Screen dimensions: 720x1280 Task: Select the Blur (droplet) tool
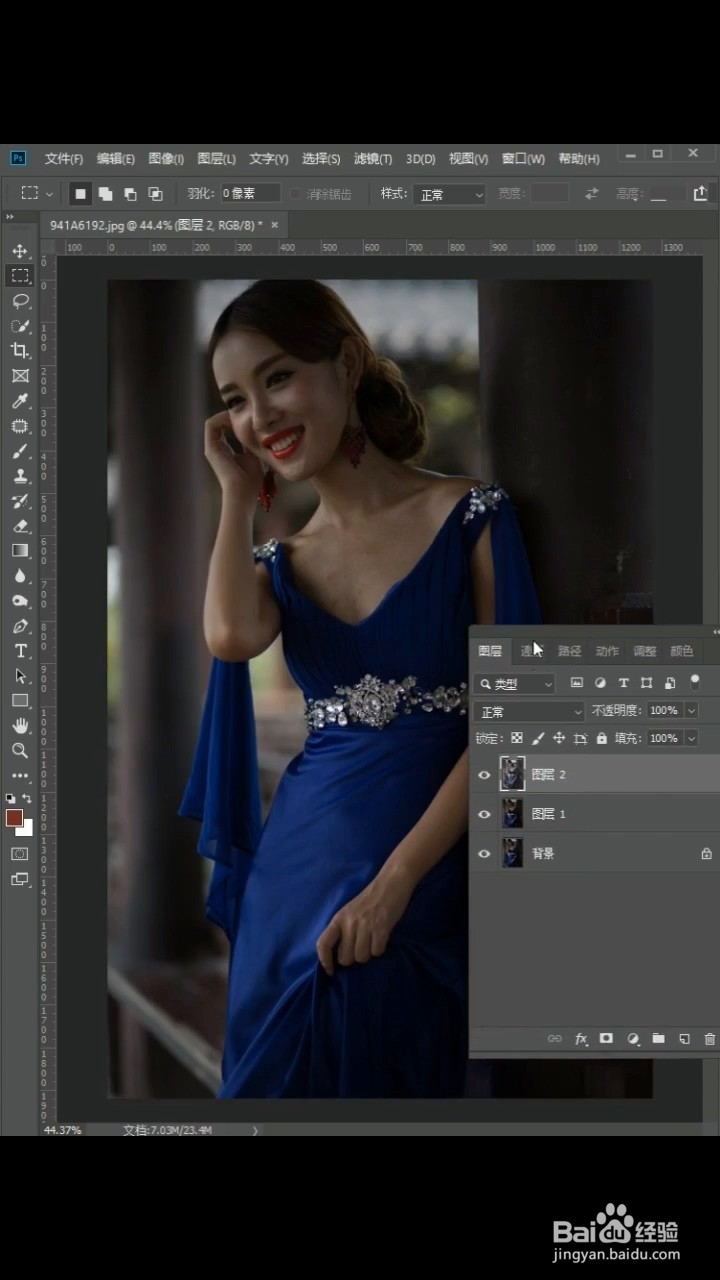20,576
